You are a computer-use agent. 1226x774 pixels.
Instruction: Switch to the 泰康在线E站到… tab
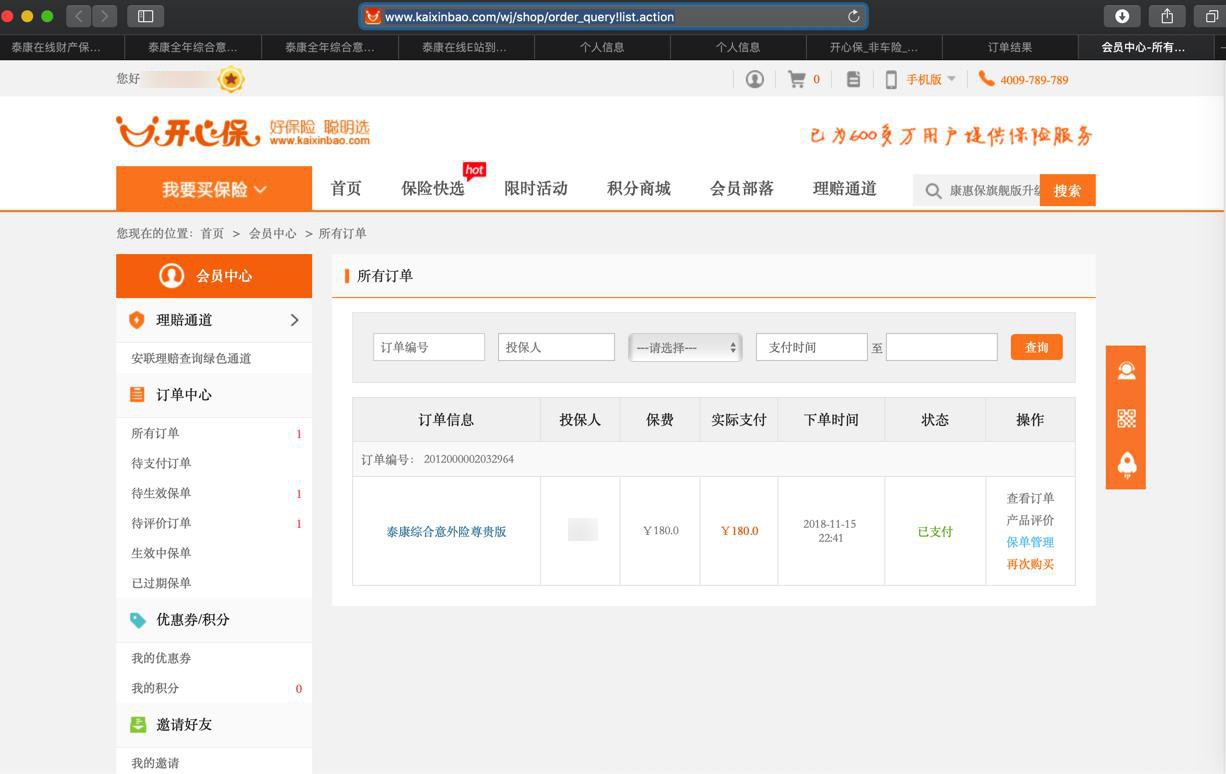[x=465, y=47]
